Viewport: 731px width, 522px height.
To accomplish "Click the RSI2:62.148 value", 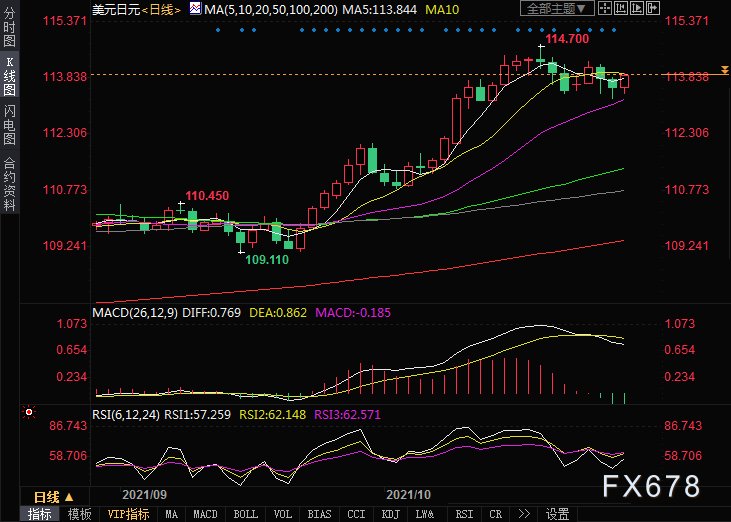I will (272, 414).
